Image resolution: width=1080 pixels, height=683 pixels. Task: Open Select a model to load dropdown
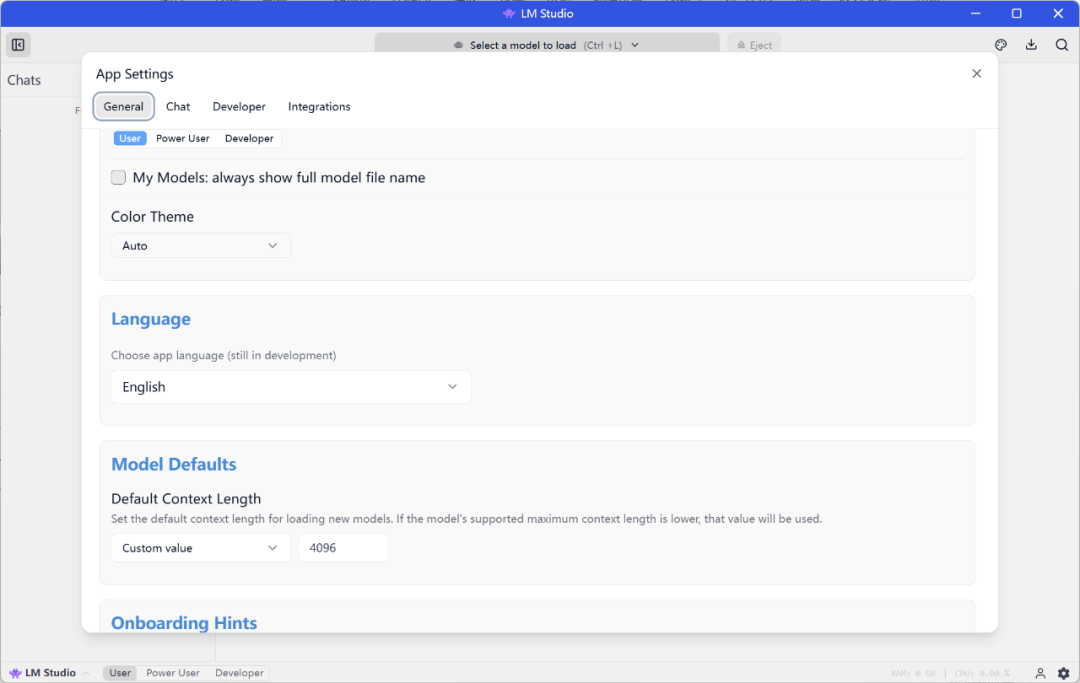coord(547,45)
